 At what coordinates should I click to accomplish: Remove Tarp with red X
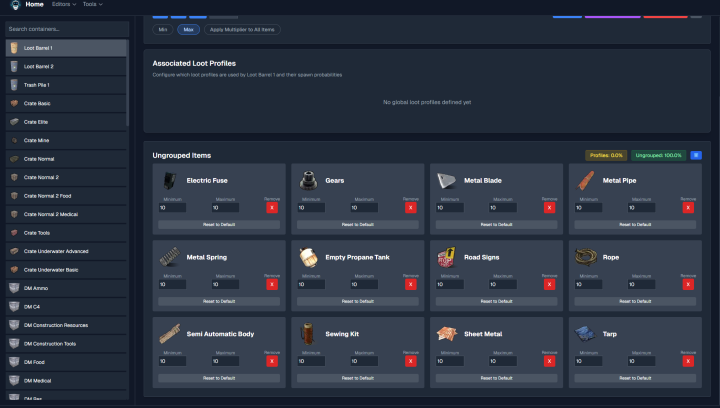(688, 361)
